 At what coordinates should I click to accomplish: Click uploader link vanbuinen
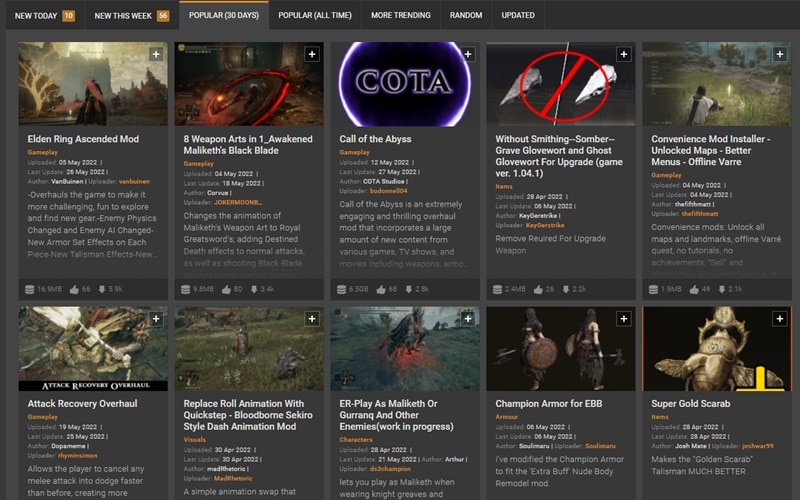(x=134, y=182)
